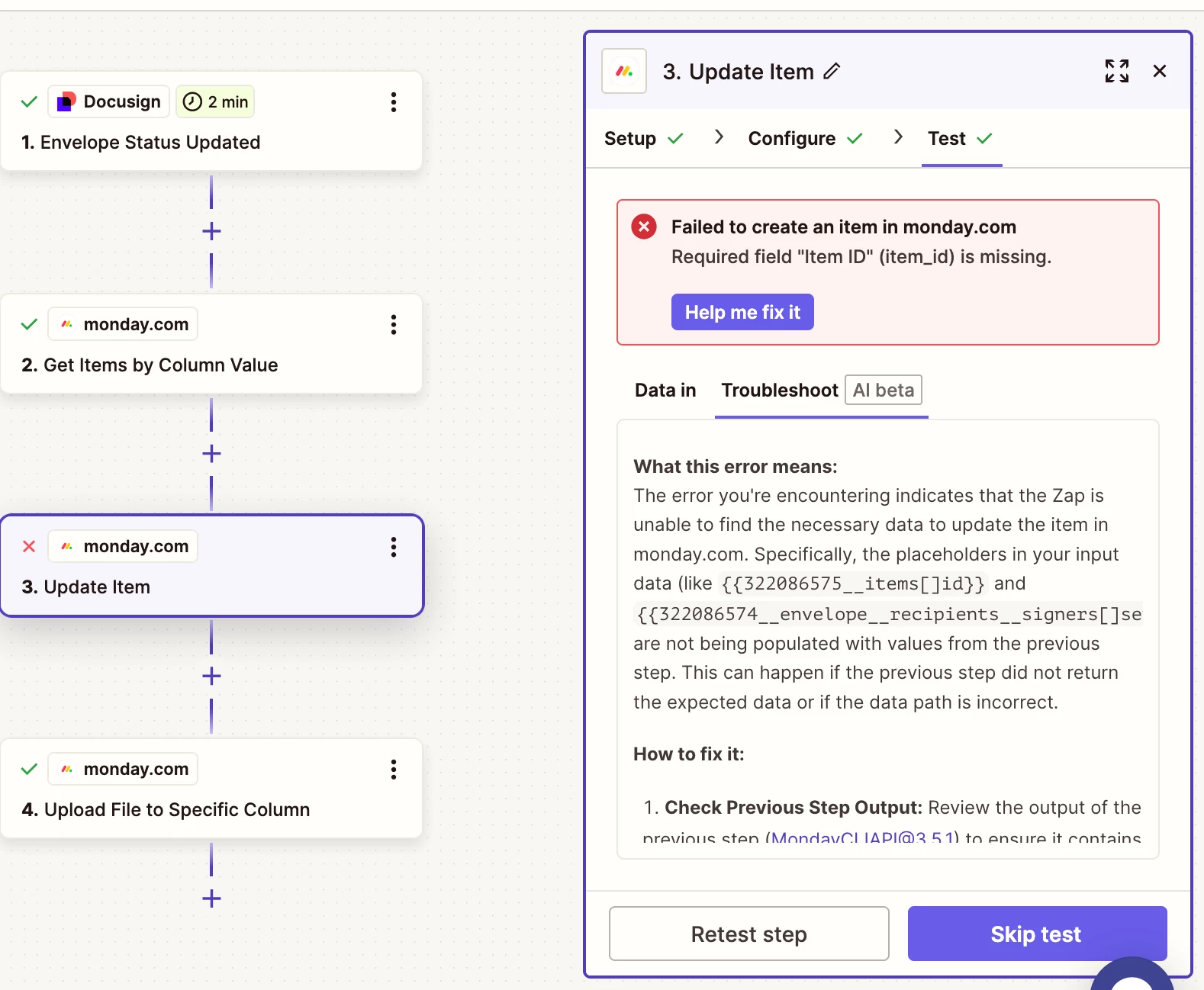
Task: Open three-dot menu for Get Items step
Action: 394,325
